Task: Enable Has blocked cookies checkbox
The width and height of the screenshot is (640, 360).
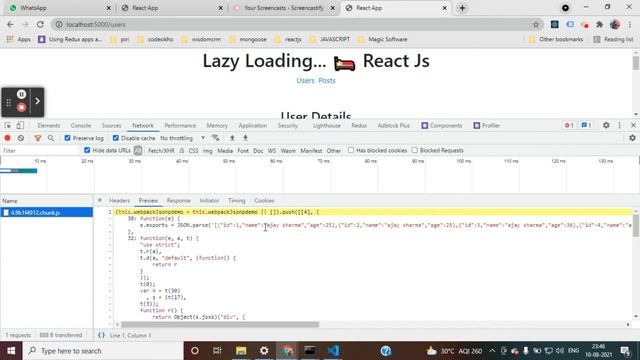Action: tap(351, 150)
